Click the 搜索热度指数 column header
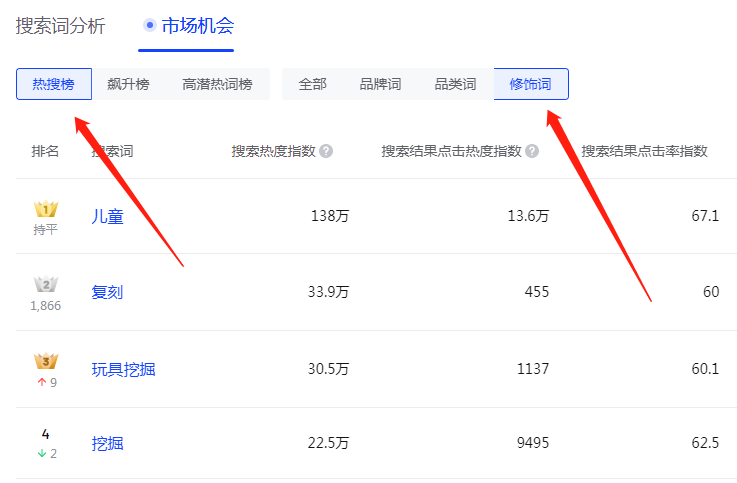737x483 pixels. click(x=273, y=151)
